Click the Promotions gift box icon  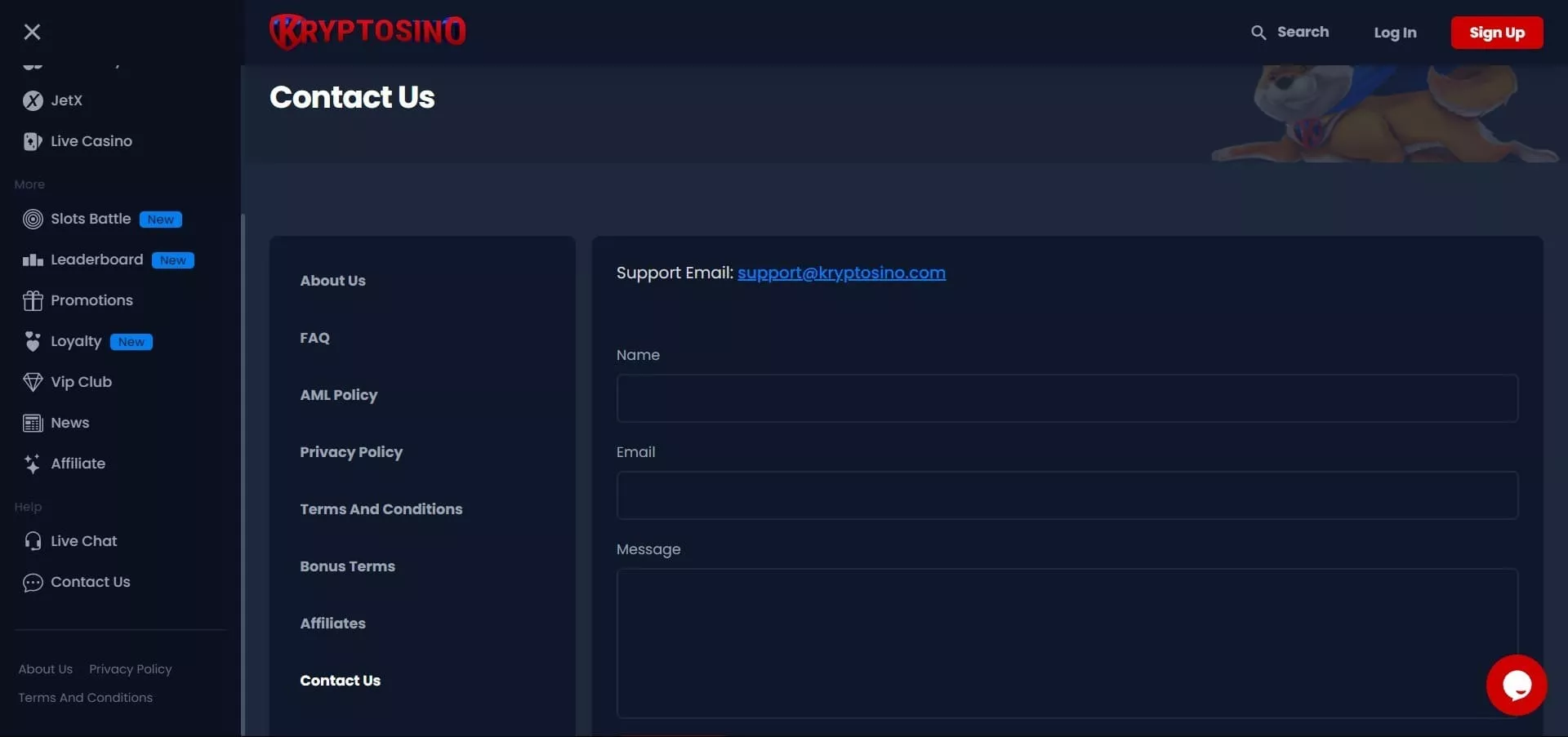pyautogui.click(x=33, y=300)
